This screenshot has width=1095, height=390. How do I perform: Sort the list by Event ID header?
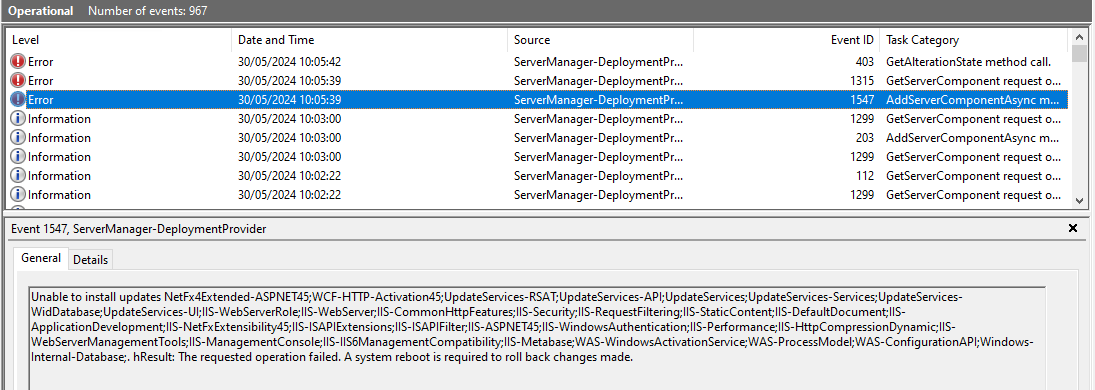coord(786,40)
